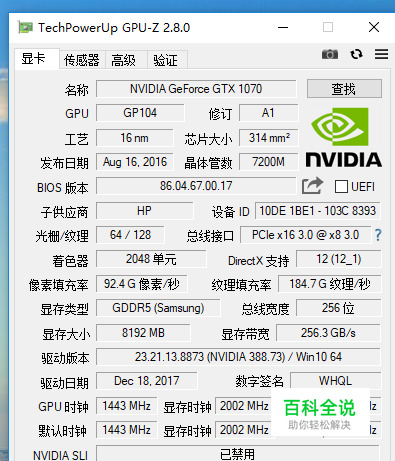Select the NVIDIA GeForce GTX 1070 name field
The image size is (395, 461).
(x=196, y=89)
